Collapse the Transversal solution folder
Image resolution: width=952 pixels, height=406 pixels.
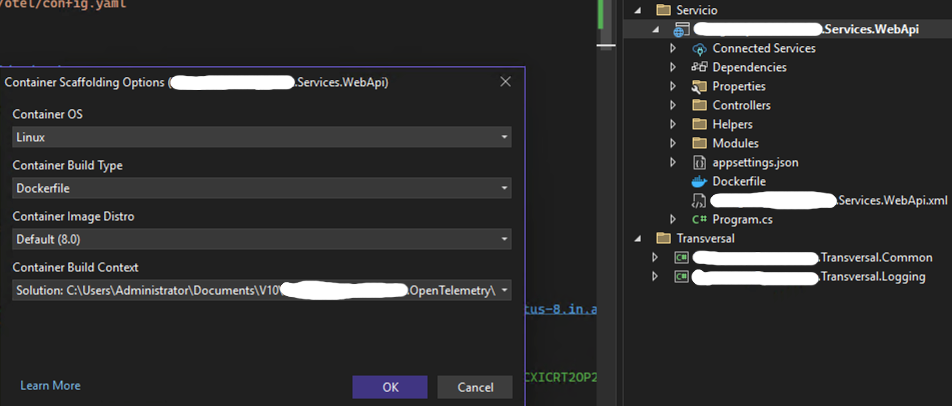tap(637, 238)
